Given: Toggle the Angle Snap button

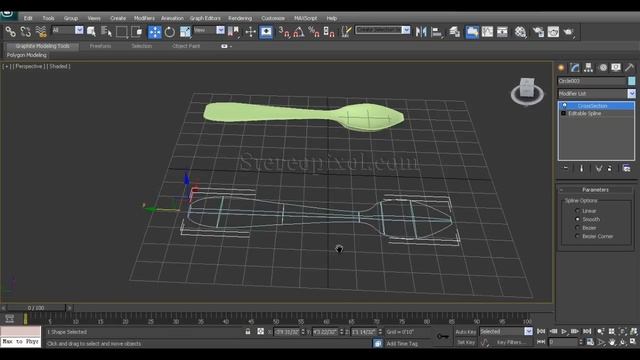Looking at the screenshot, I should pyautogui.click(x=299, y=31).
